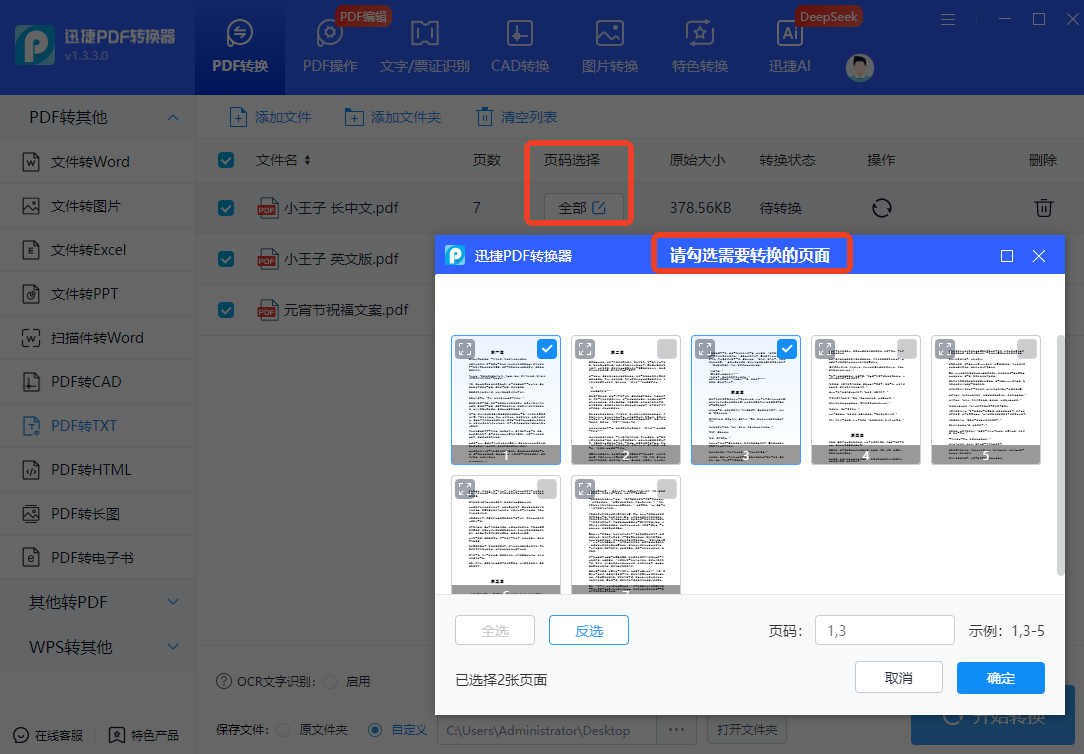Open the PDF操作 tab
Screen dimensions: 1084x754
(330, 47)
